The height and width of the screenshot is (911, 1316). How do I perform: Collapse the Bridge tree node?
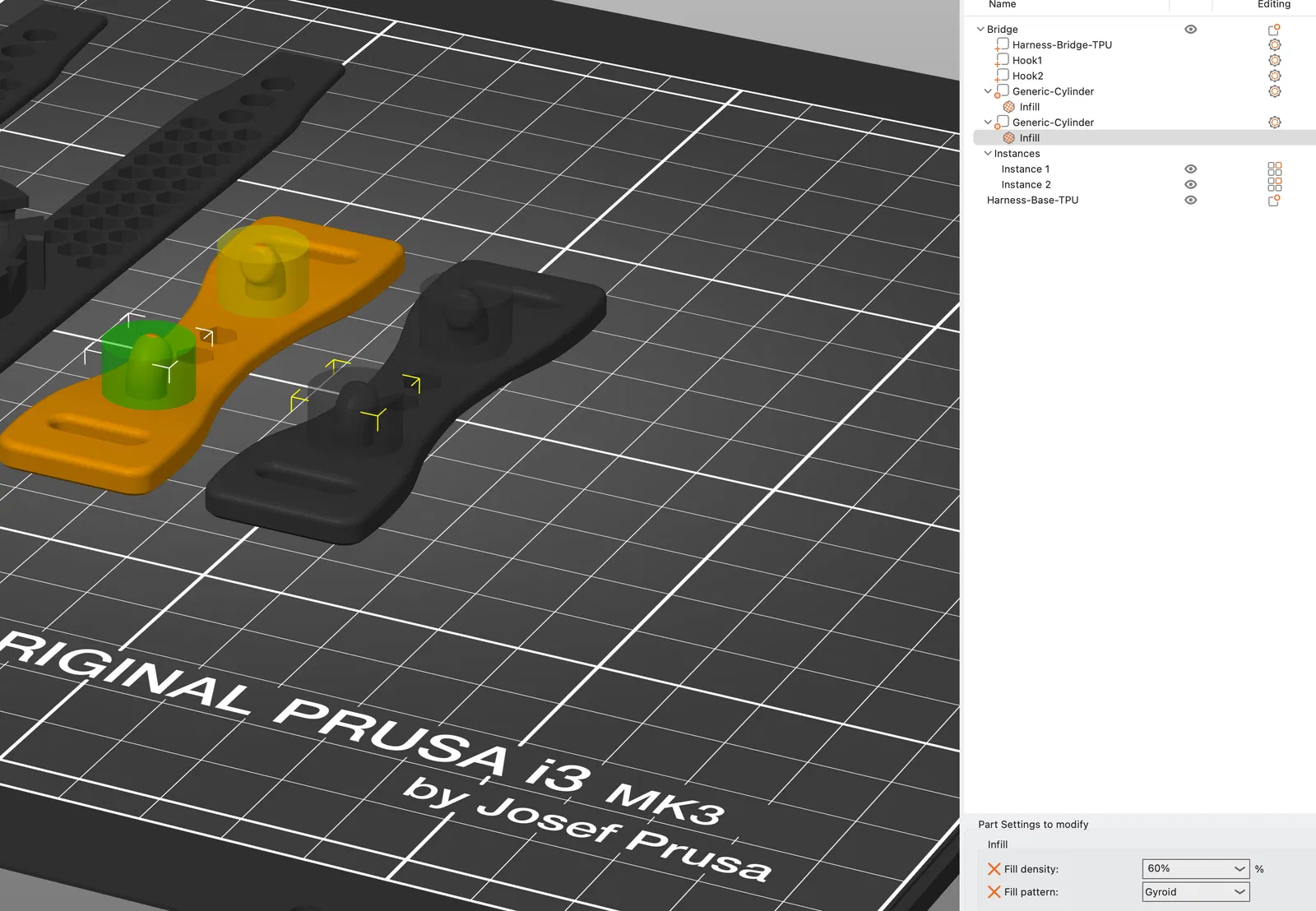(x=980, y=29)
